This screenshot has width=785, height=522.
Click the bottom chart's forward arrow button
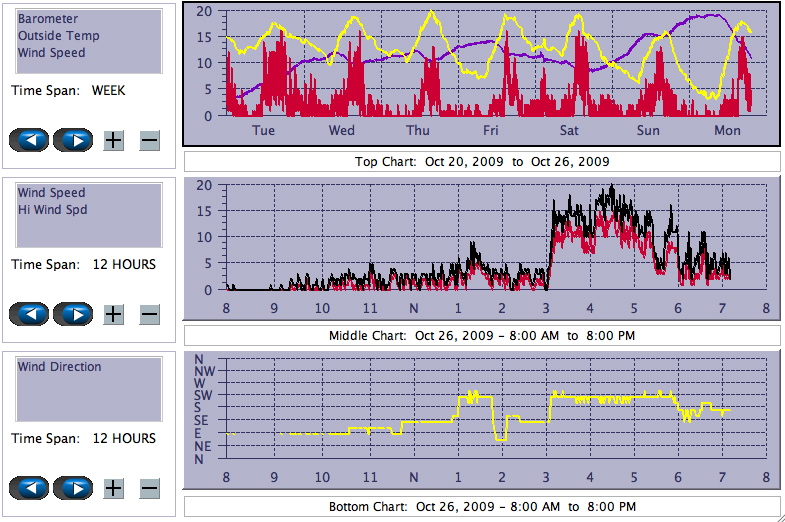[73, 488]
